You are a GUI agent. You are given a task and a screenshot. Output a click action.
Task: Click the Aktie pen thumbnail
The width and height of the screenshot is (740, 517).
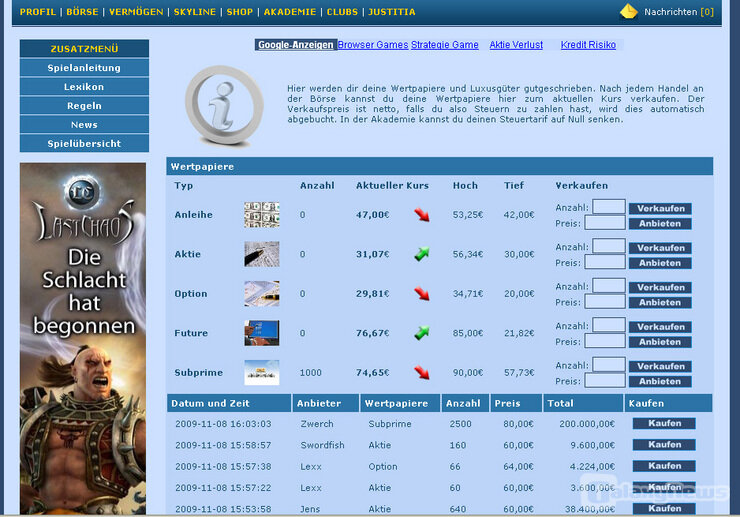[261, 254]
